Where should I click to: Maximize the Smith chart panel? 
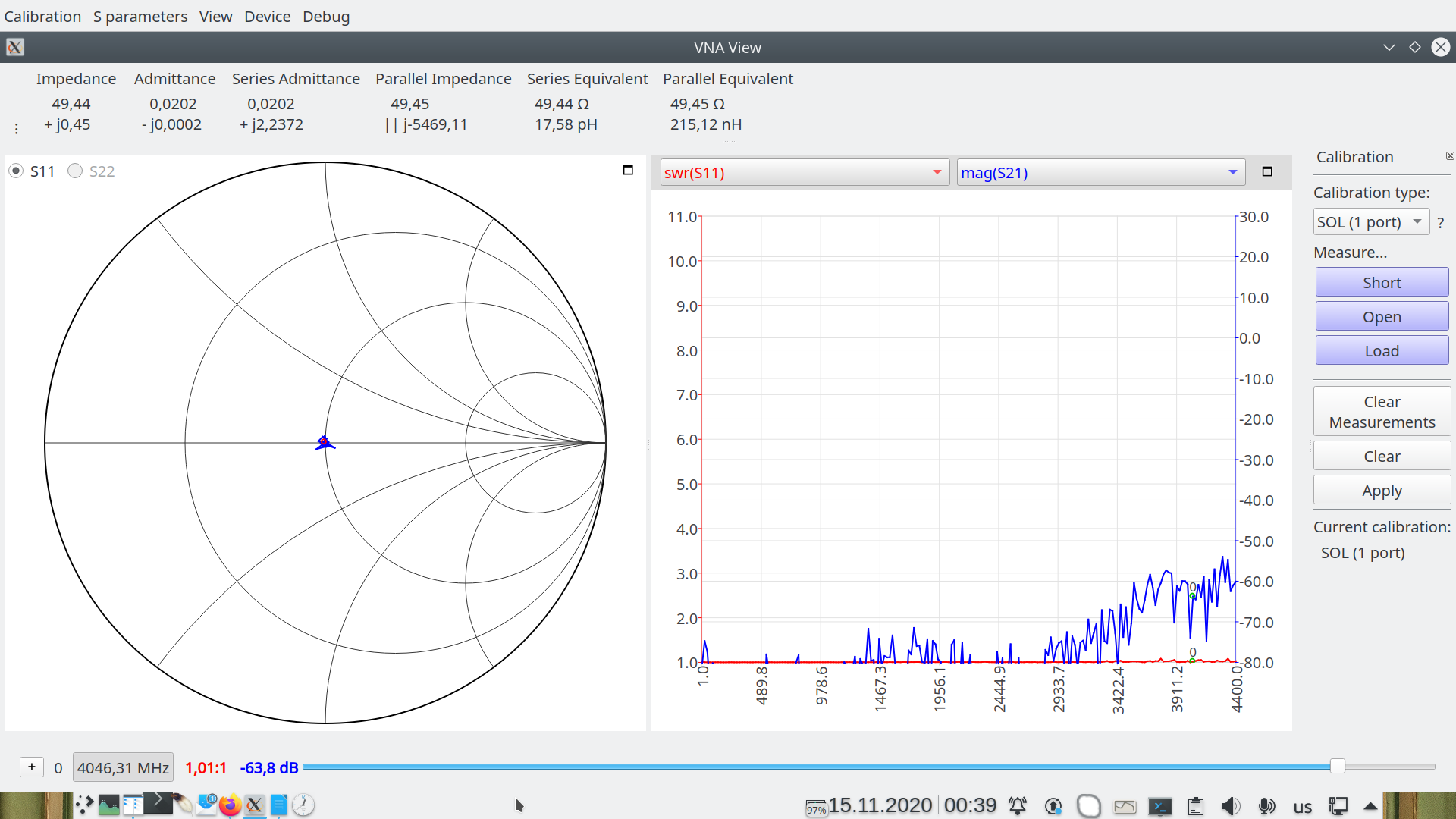click(628, 170)
